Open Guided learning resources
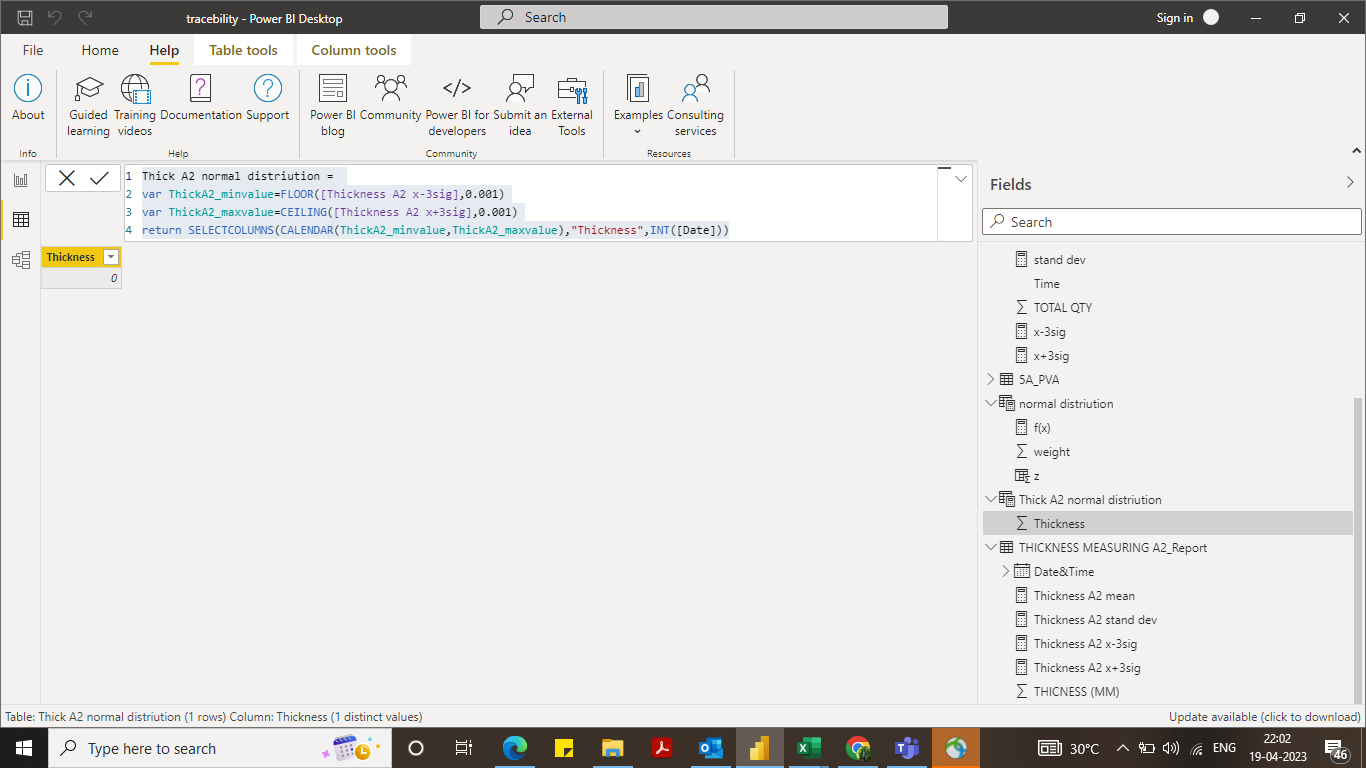This screenshot has height=768, width=1366. pos(88,105)
